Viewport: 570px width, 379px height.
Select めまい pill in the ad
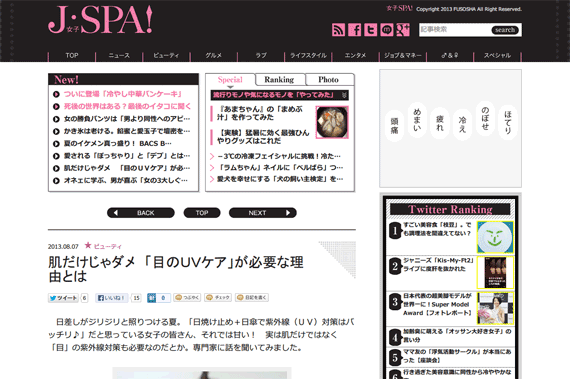(x=417, y=120)
